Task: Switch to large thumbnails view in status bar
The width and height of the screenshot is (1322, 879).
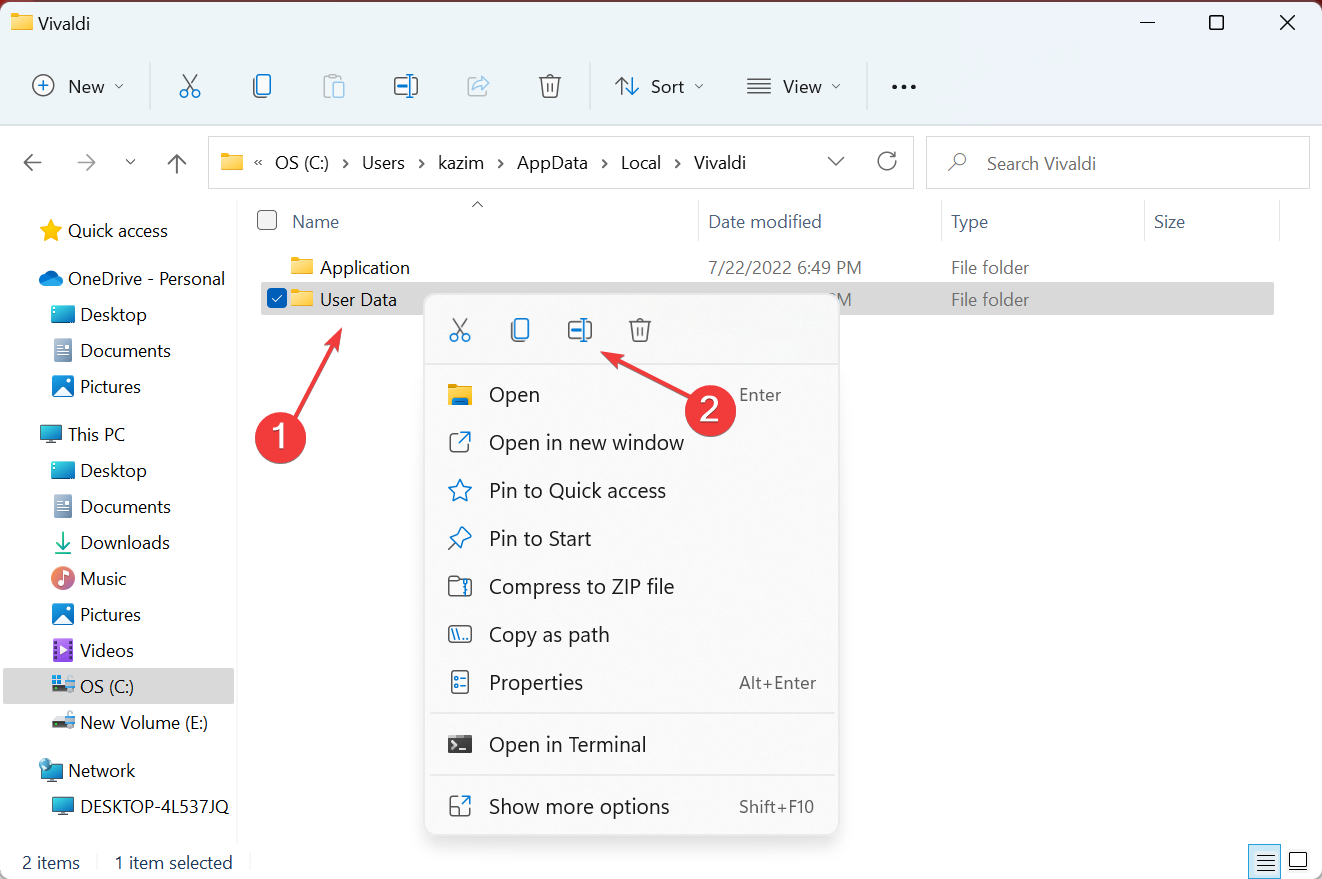Action: pyautogui.click(x=1298, y=861)
